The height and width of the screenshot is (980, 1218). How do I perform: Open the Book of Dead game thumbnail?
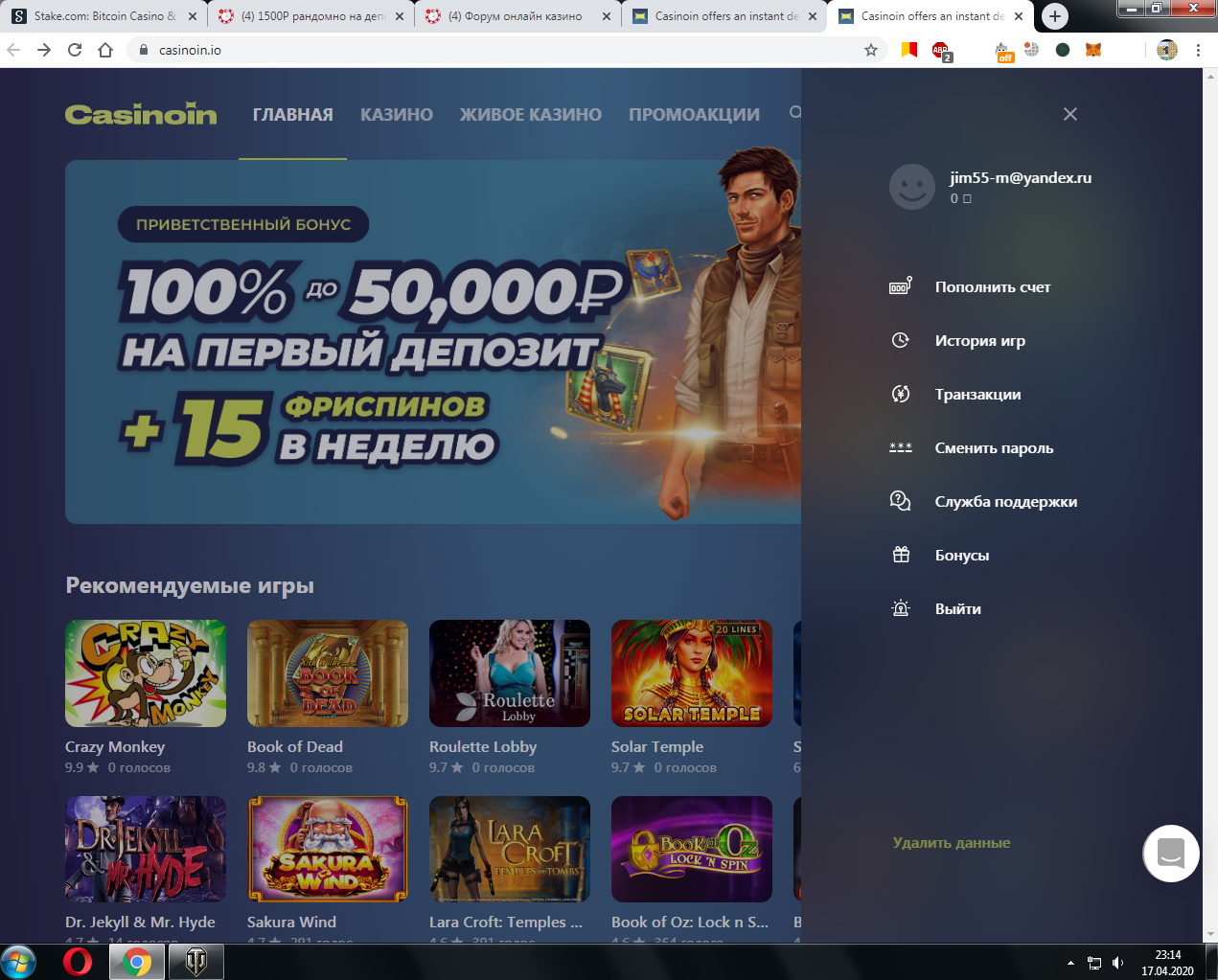coord(328,673)
